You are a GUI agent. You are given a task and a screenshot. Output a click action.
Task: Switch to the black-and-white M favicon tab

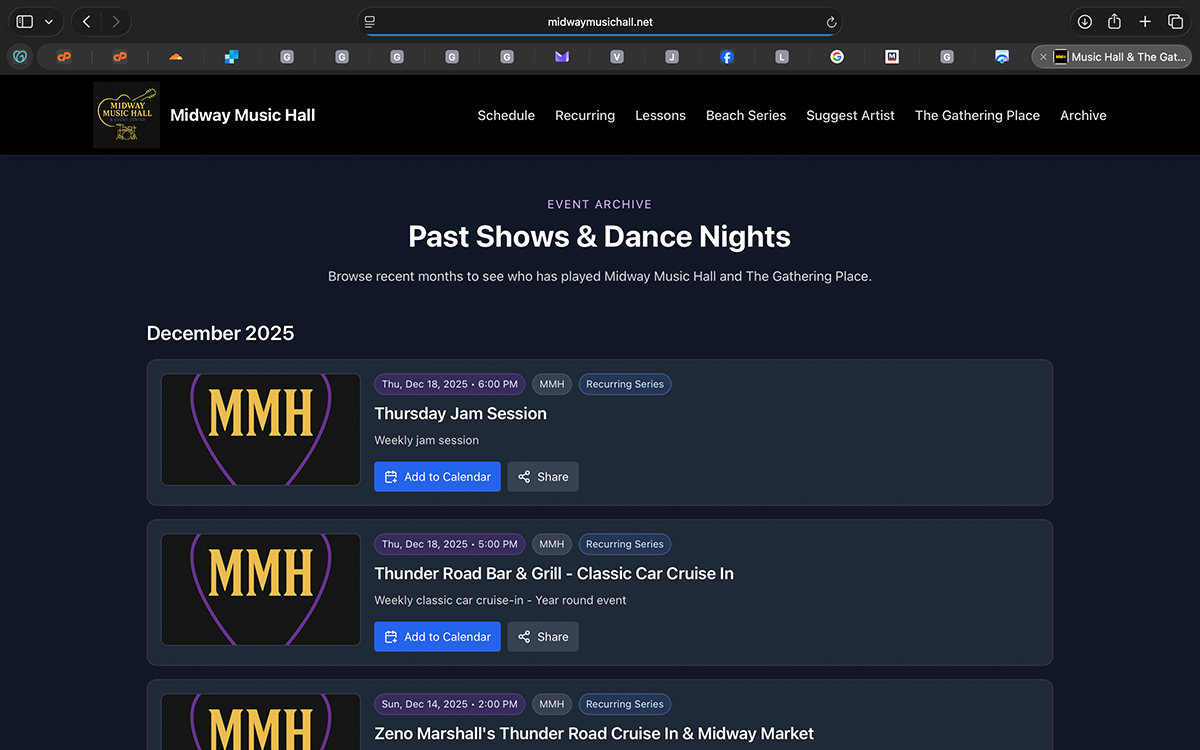tap(892, 57)
